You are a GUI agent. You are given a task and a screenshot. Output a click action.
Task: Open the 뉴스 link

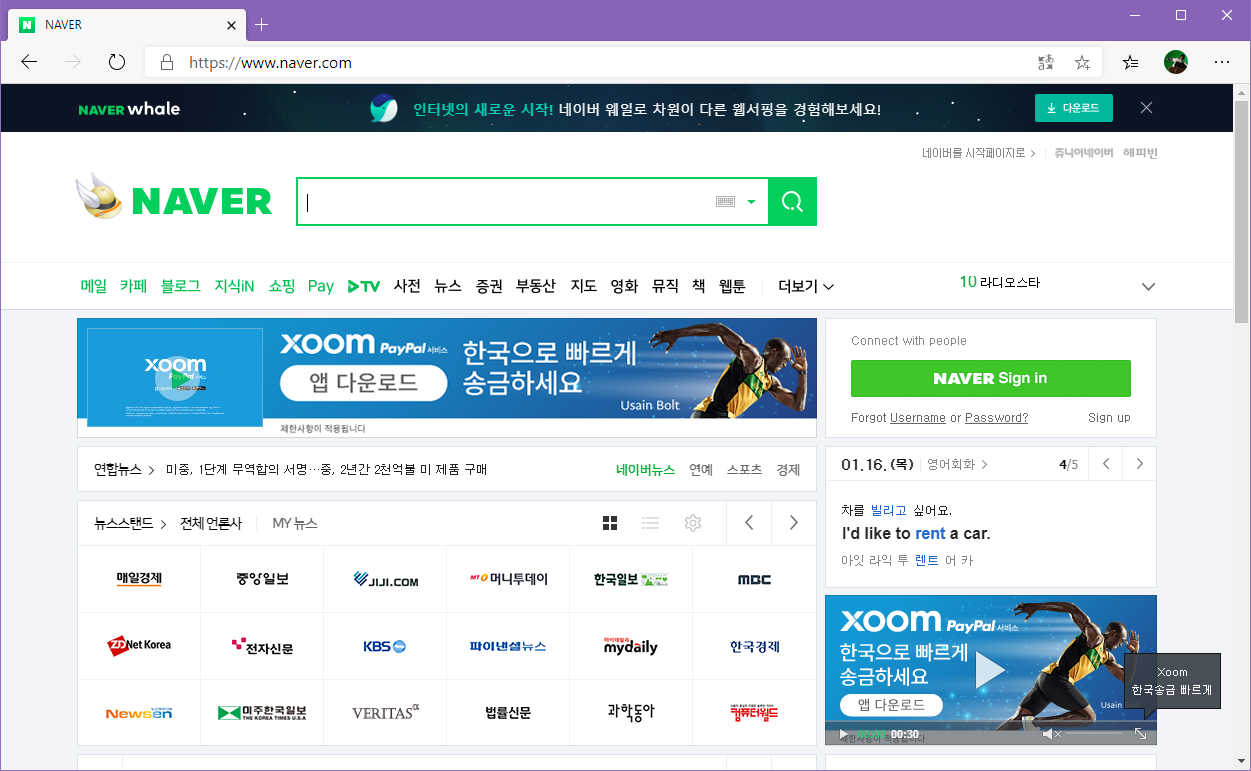(448, 286)
